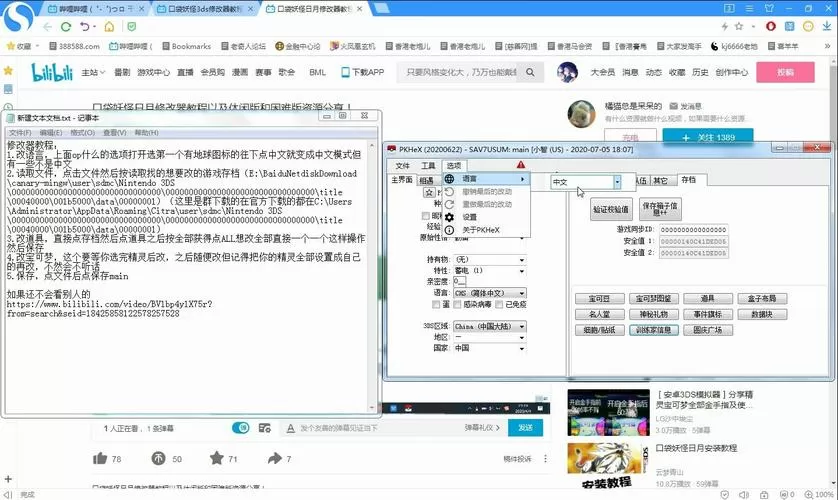Open the 中文 language combo box
Viewport: 838px width, 500px height.
[x=585, y=182]
